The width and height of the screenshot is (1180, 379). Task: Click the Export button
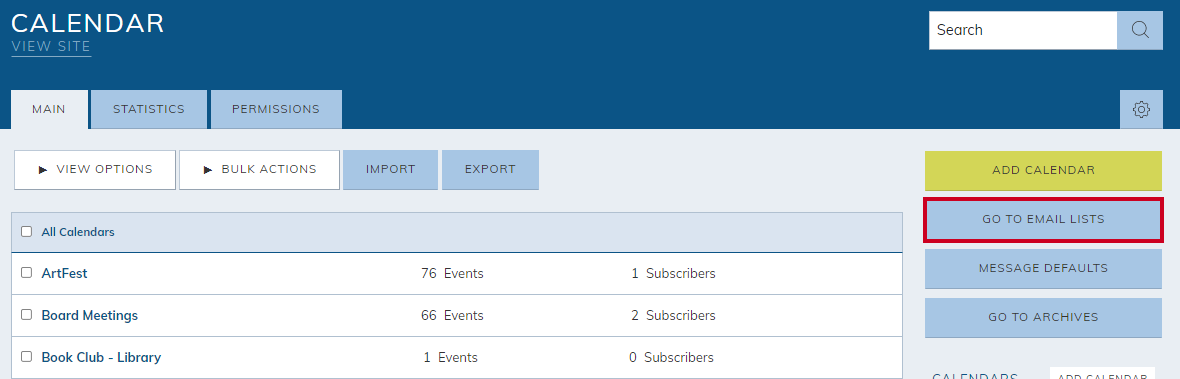click(x=490, y=169)
